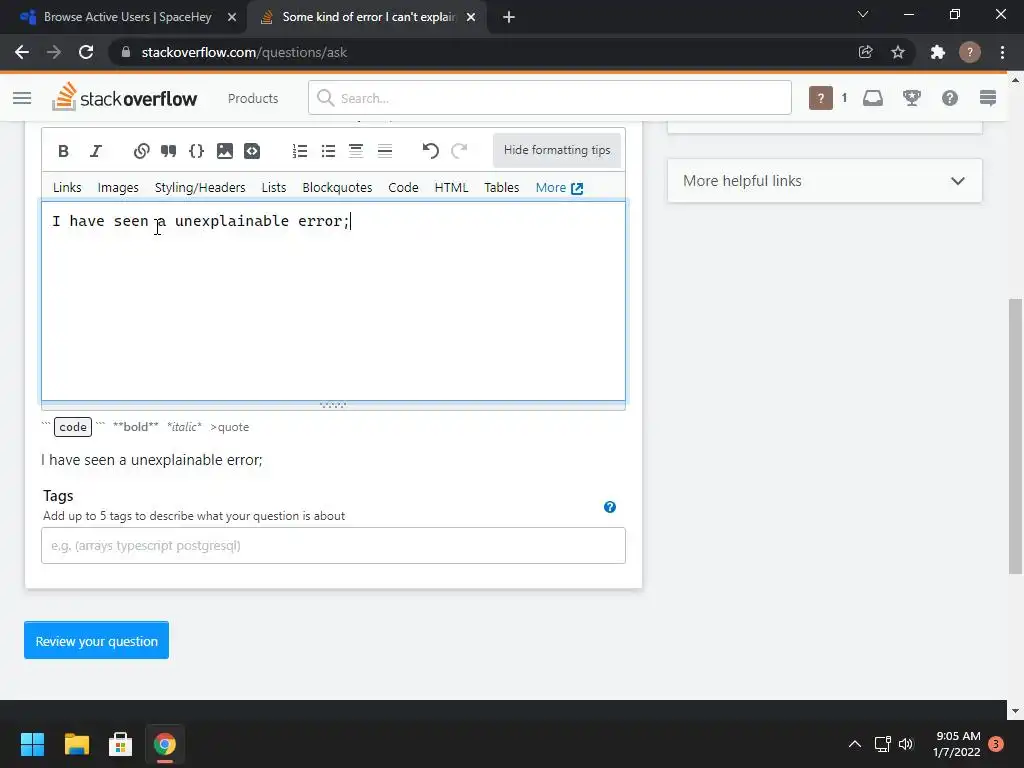Click the page vertical scrollbar thumb

click(x=1015, y=436)
